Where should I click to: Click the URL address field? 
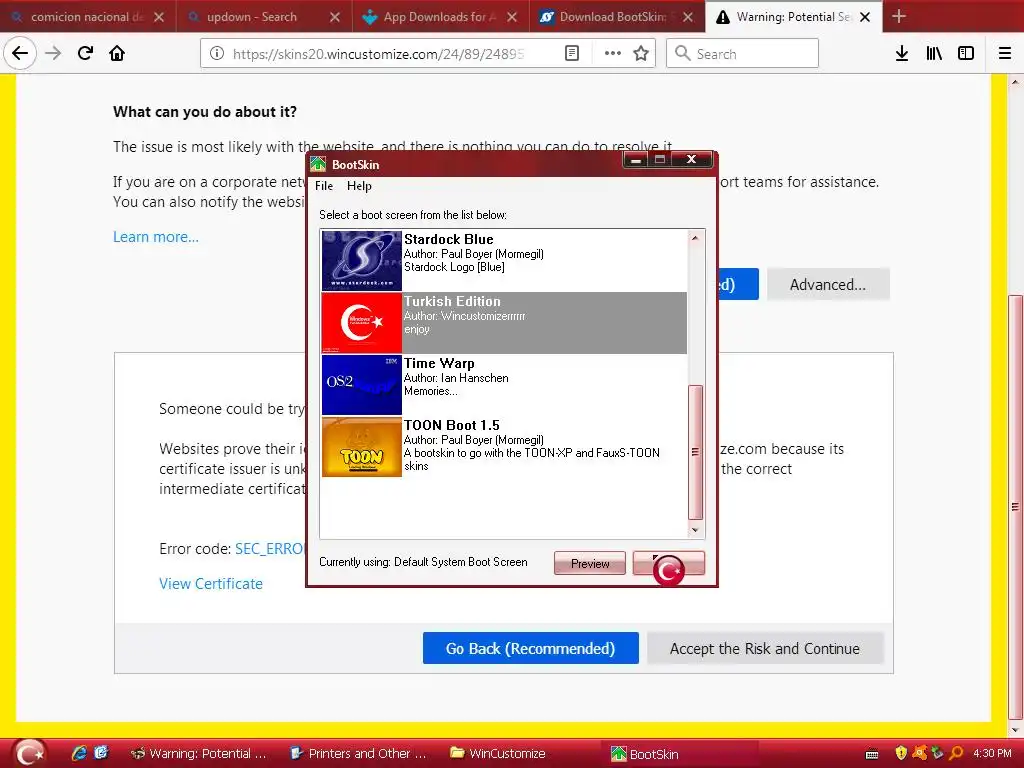[379, 54]
